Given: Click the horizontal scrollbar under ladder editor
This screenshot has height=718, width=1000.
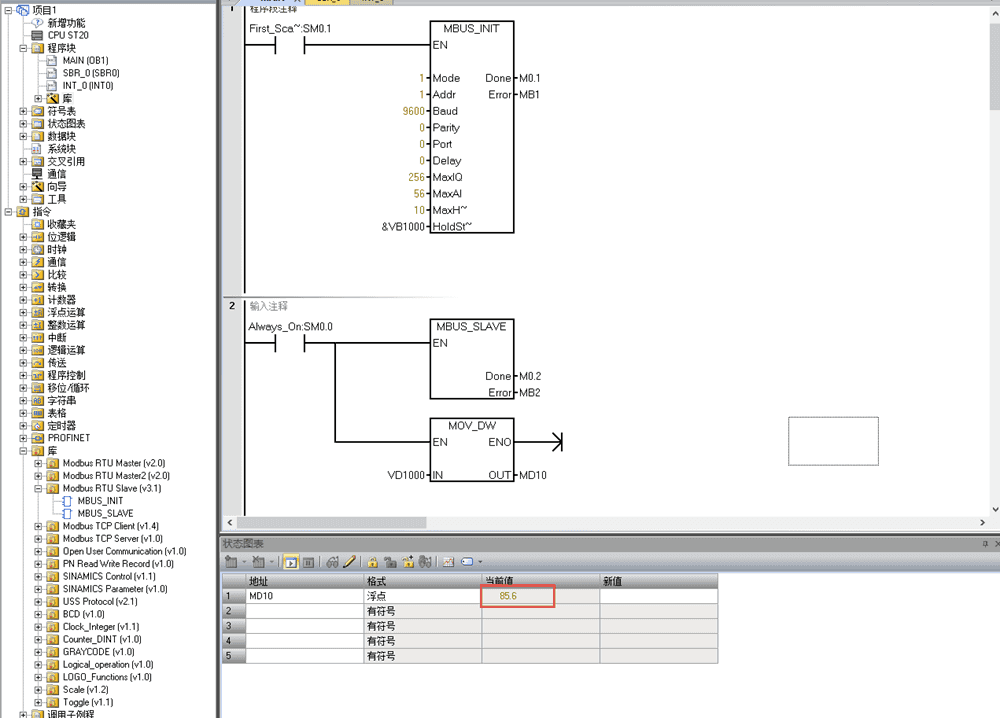Looking at the screenshot, I should [600, 523].
